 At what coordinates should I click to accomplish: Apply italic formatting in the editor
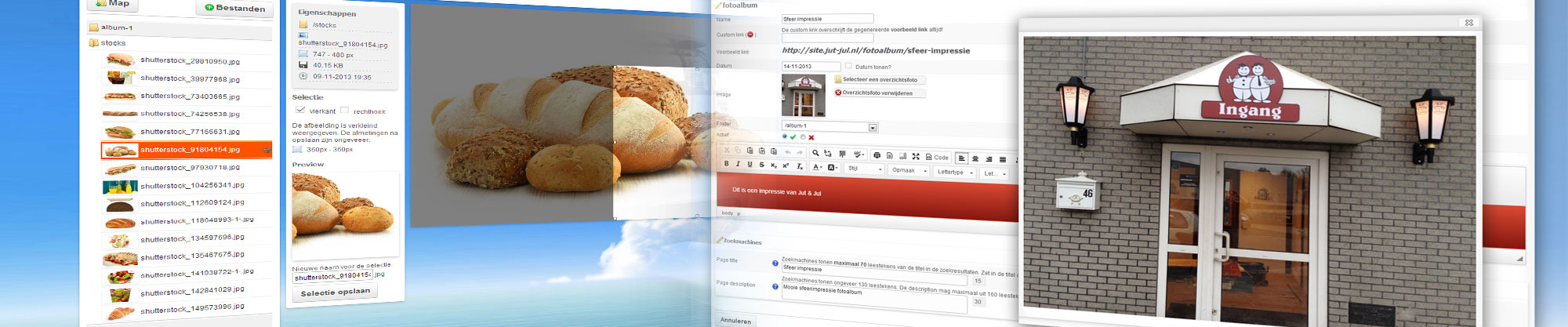click(x=738, y=164)
